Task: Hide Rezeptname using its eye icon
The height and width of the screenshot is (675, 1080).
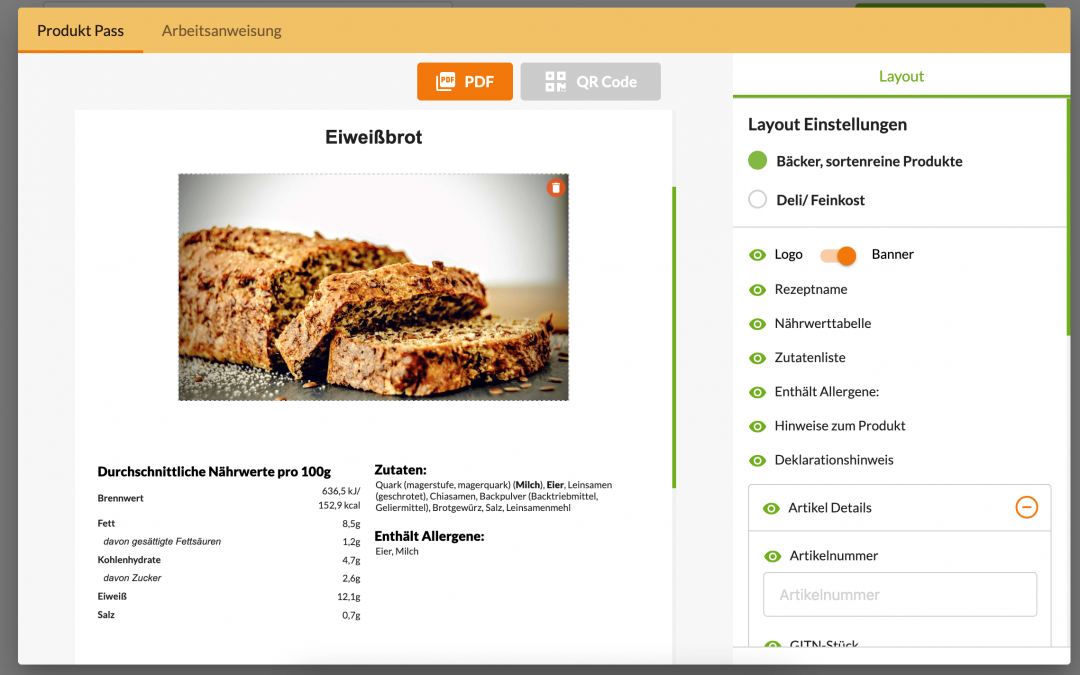Action: 757,289
